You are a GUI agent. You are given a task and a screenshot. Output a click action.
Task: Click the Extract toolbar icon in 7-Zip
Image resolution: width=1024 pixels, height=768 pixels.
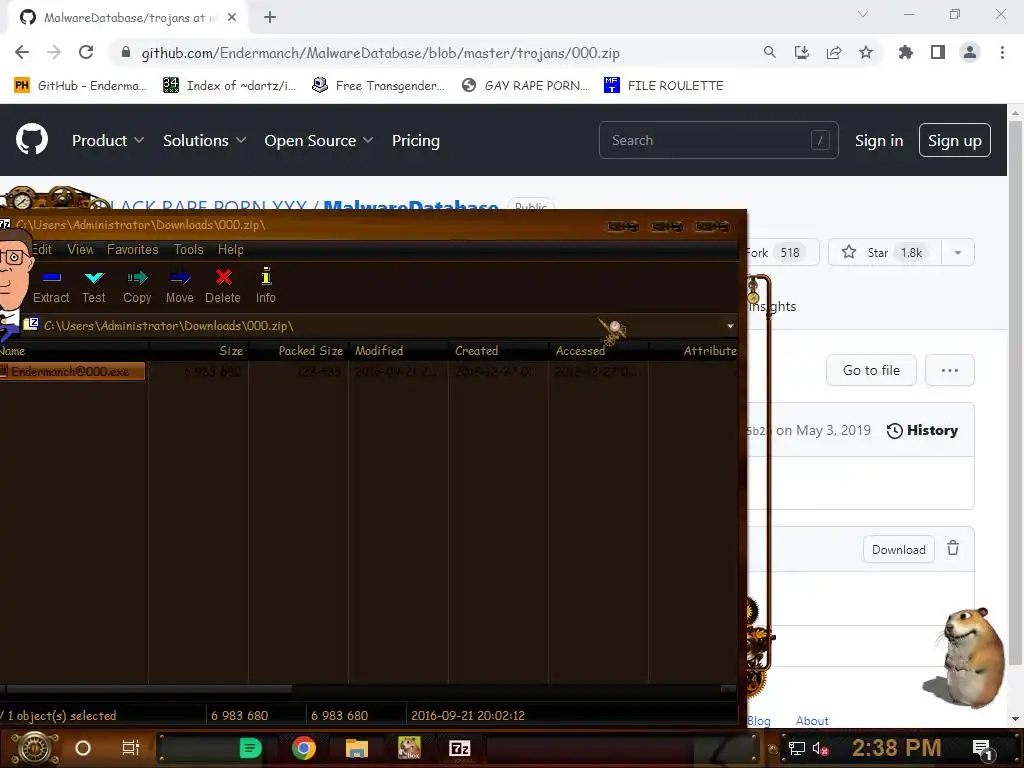(51, 278)
